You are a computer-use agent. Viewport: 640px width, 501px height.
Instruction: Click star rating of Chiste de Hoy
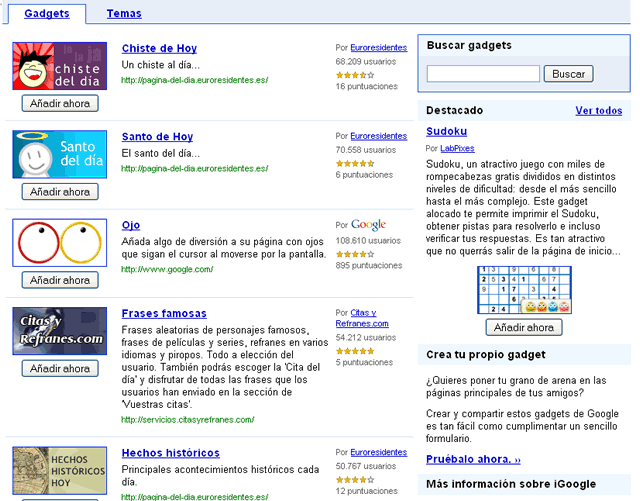pyautogui.click(x=355, y=75)
